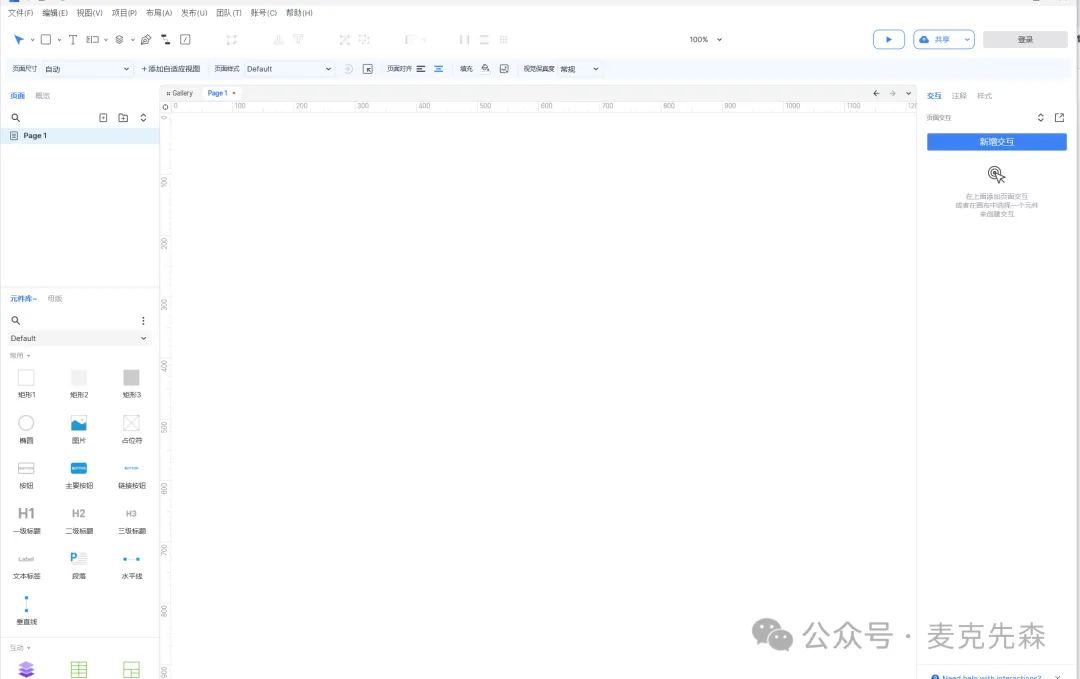Open the 共享 button dropdown arrow
This screenshot has width=1080, height=679.
pos(967,40)
